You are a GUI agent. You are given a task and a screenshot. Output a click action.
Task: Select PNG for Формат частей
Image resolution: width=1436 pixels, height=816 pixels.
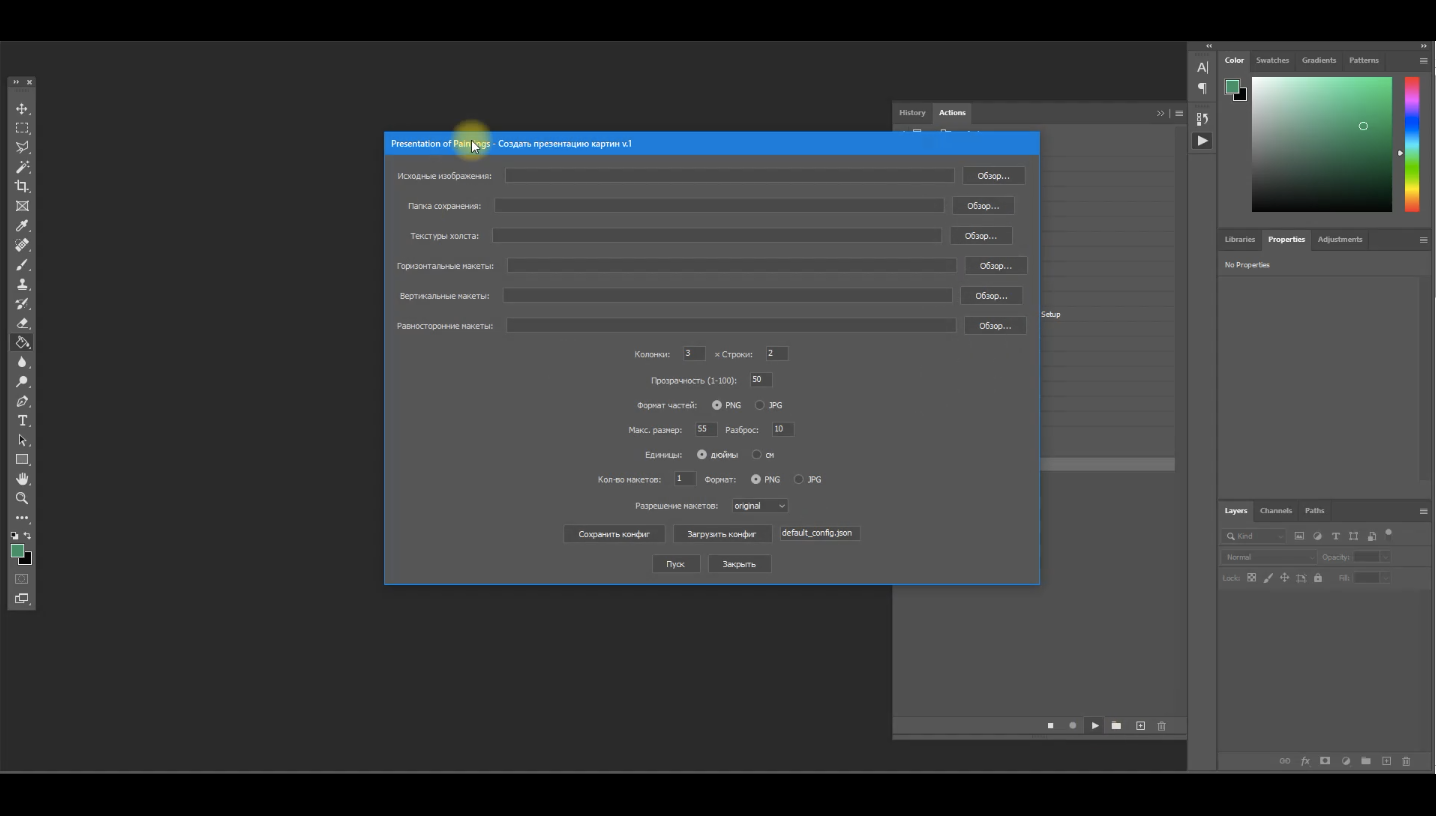coord(717,405)
